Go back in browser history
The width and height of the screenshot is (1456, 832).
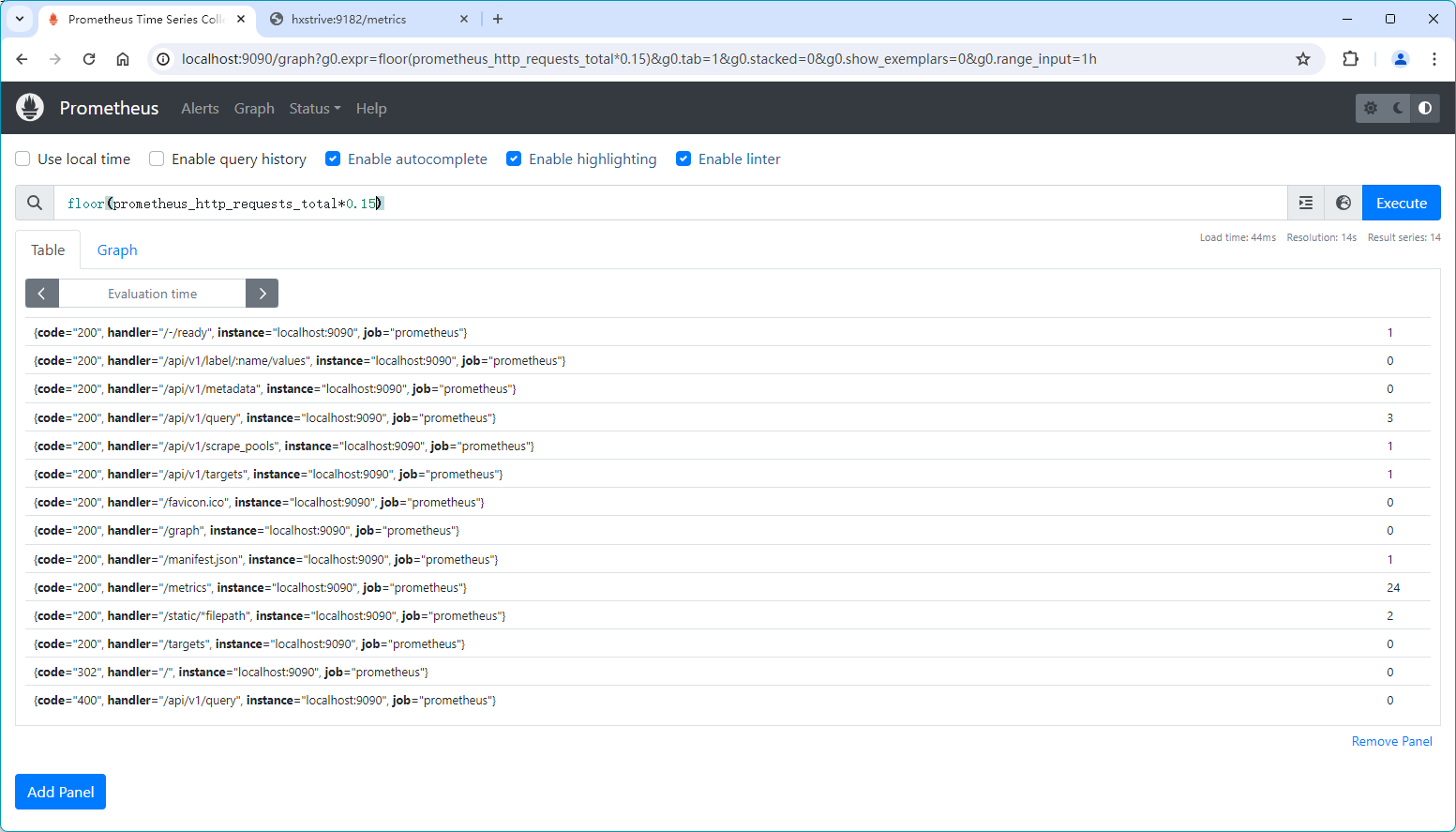pyautogui.click(x=22, y=59)
